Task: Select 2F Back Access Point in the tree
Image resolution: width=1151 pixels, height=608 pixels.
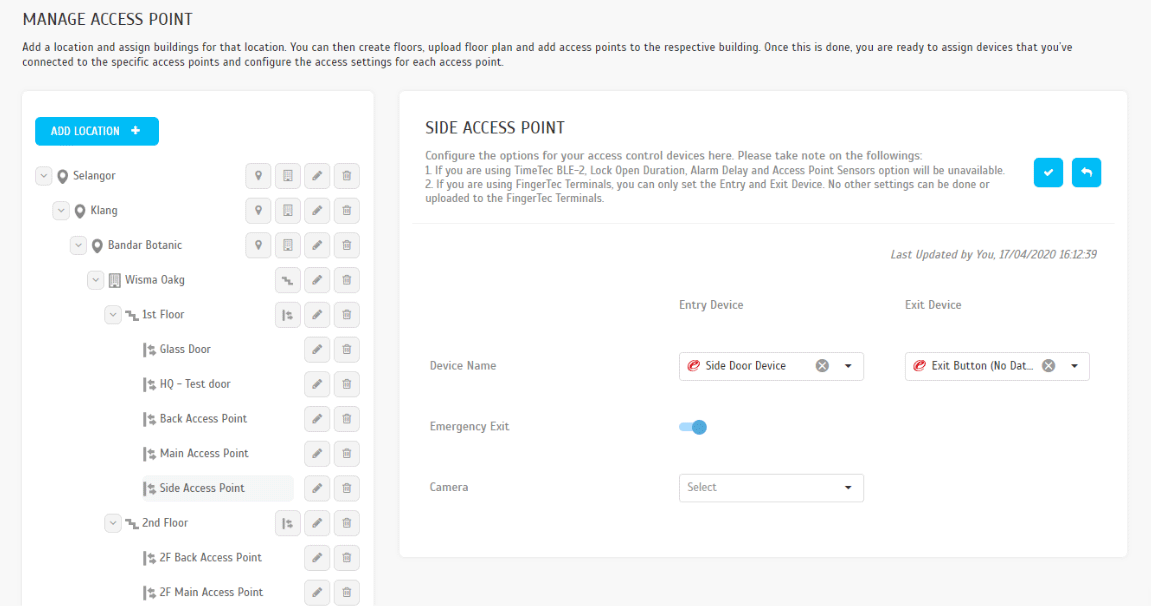Action: coord(211,557)
